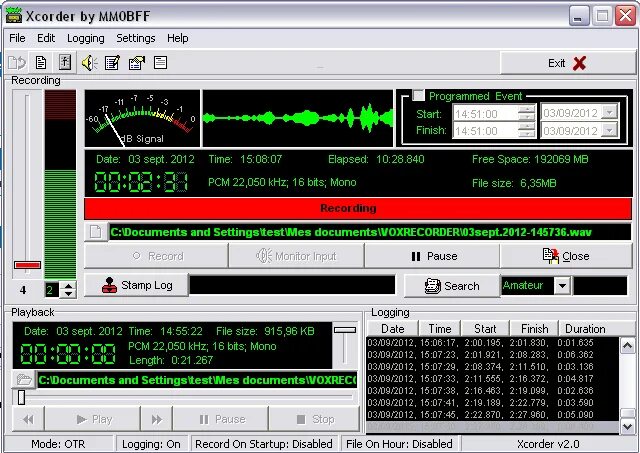Click the Exit button

pos(567,63)
